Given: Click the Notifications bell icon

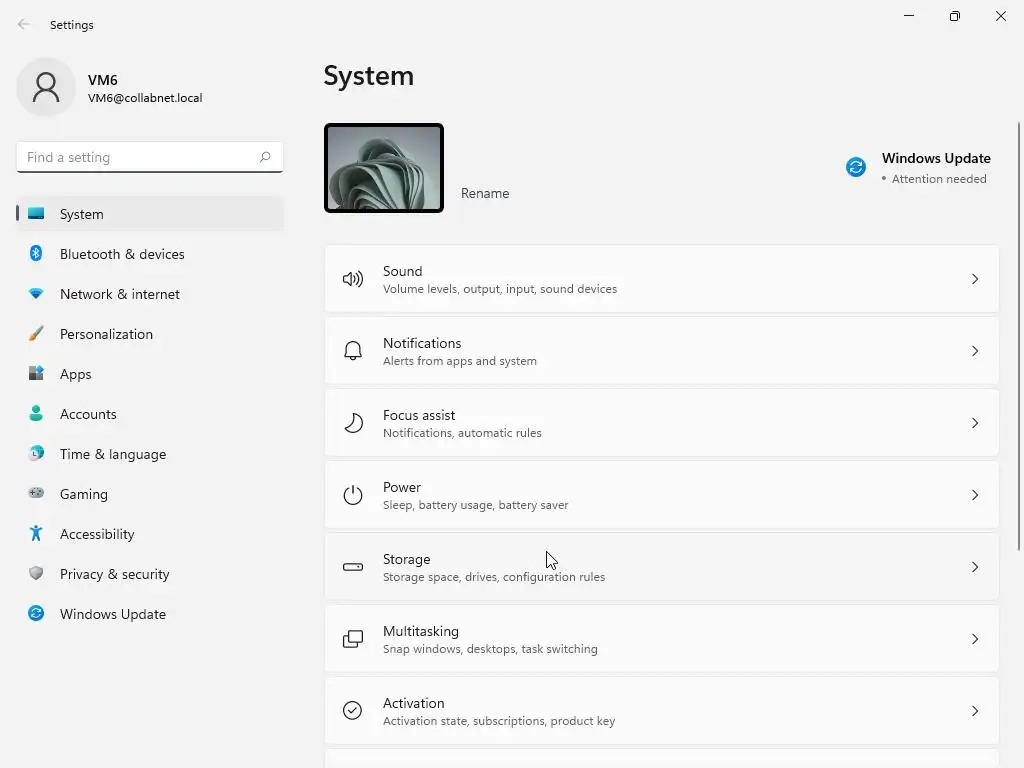Looking at the screenshot, I should [353, 351].
